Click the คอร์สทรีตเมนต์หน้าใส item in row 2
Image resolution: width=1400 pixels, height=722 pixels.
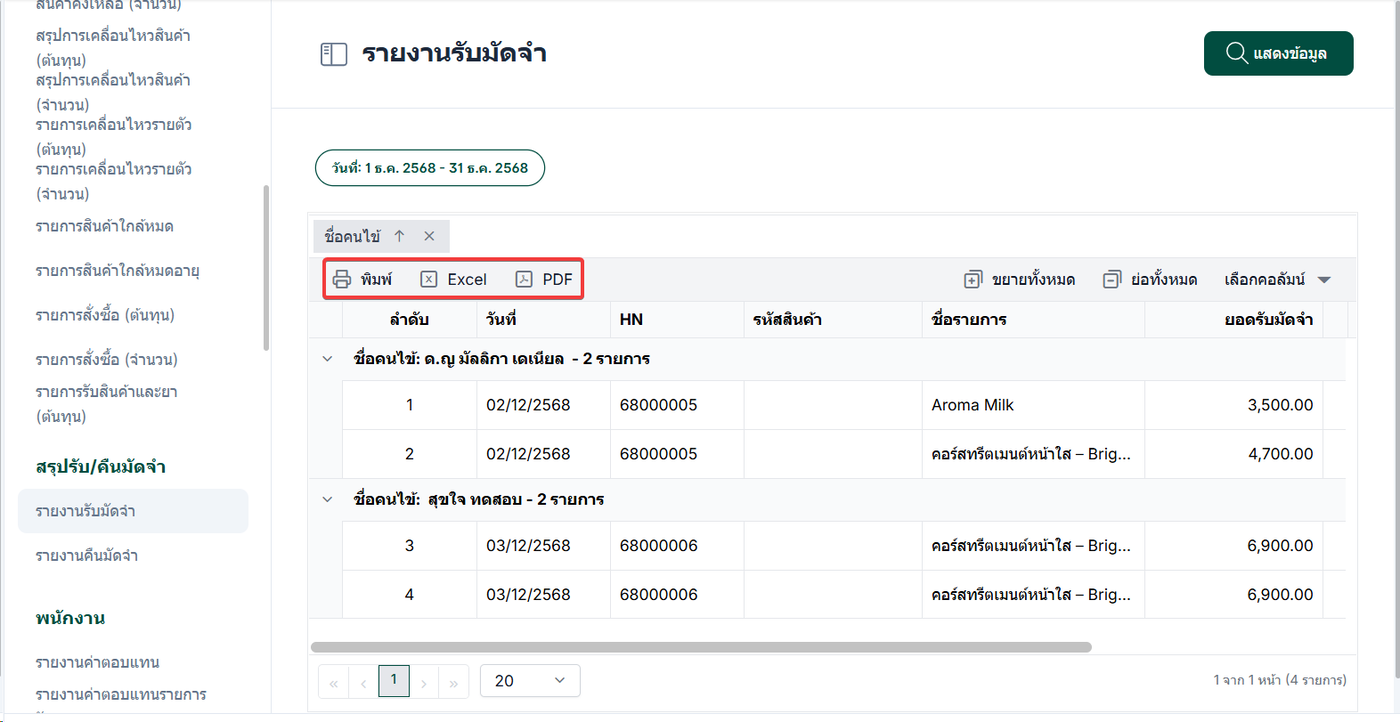(x=1031, y=454)
